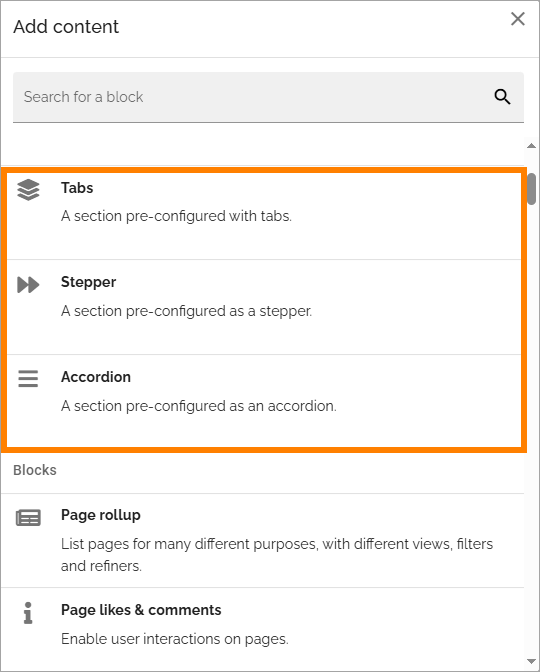Add the Page likes & comments block
This screenshot has height=672, width=540.
coord(262,624)
